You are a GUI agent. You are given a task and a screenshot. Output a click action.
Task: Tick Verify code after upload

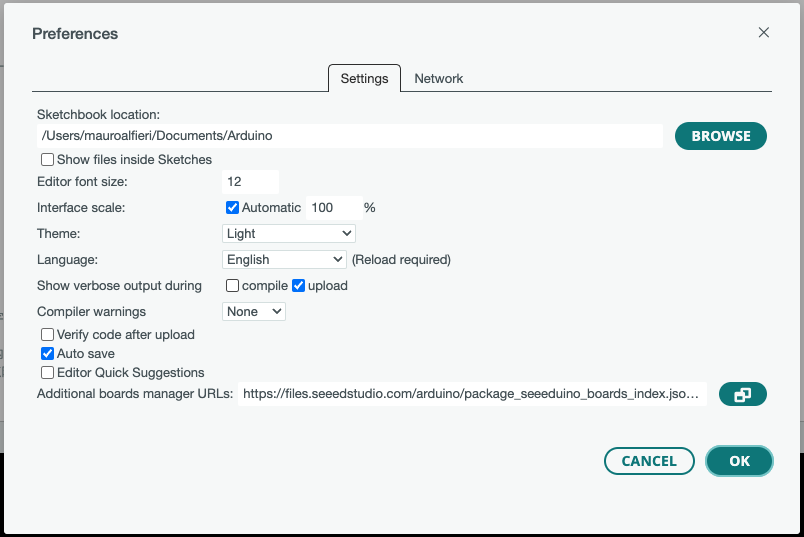point(47,335)
